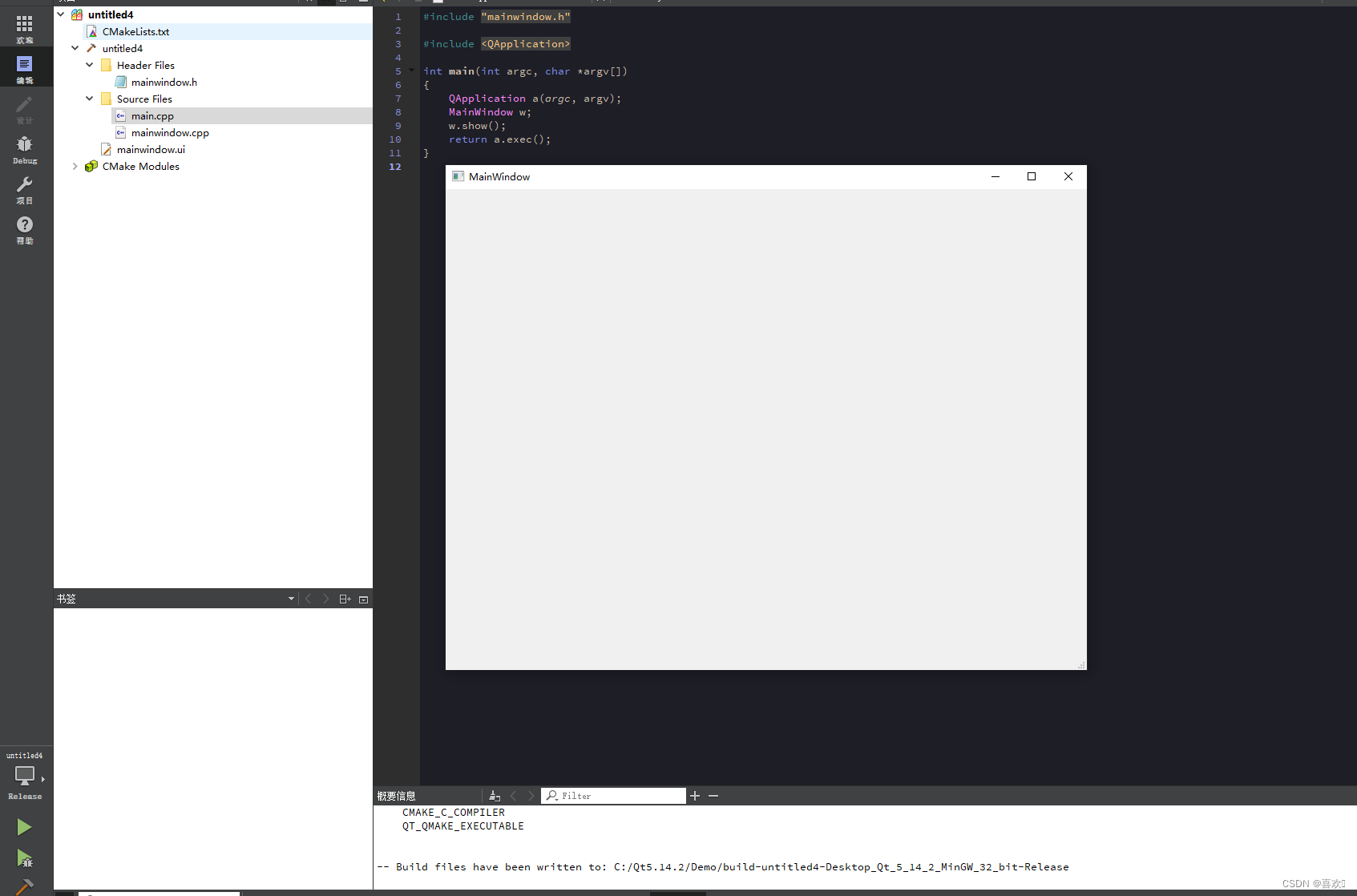This screenshot has height=896, width=1357.
Task: Select the Release kit selector
Action: click(x=24, y=777)
